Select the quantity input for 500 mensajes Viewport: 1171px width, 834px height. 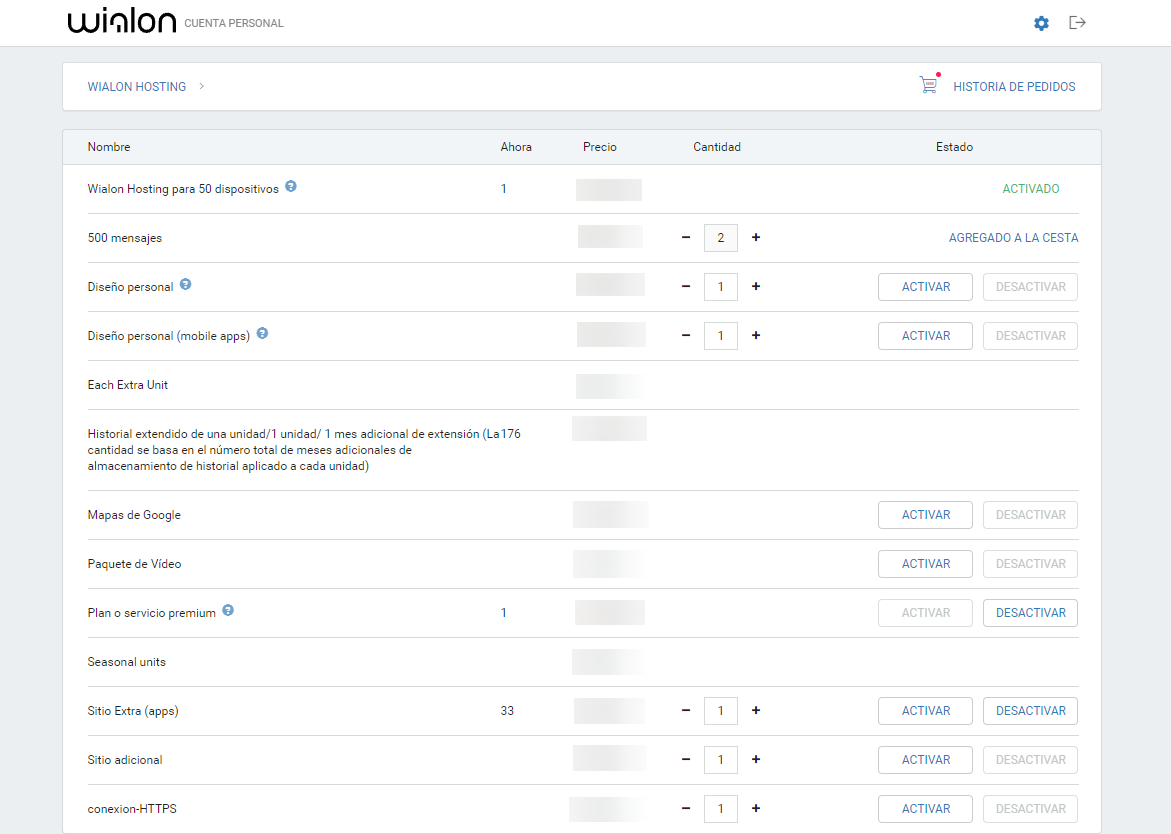tap(721, 237)
